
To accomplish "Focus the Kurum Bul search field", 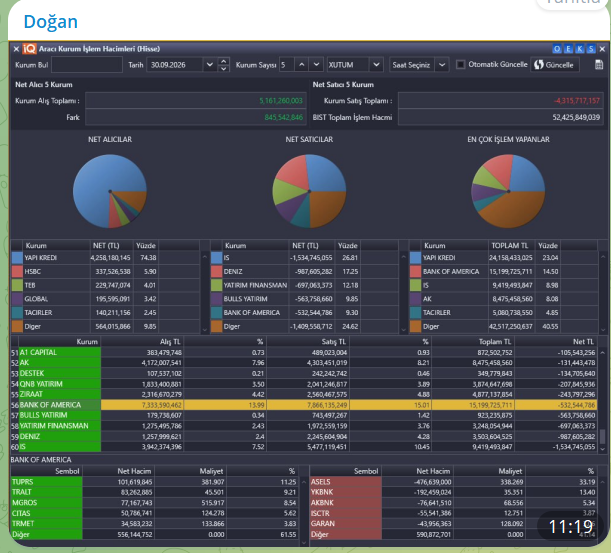I will (87, 65).
